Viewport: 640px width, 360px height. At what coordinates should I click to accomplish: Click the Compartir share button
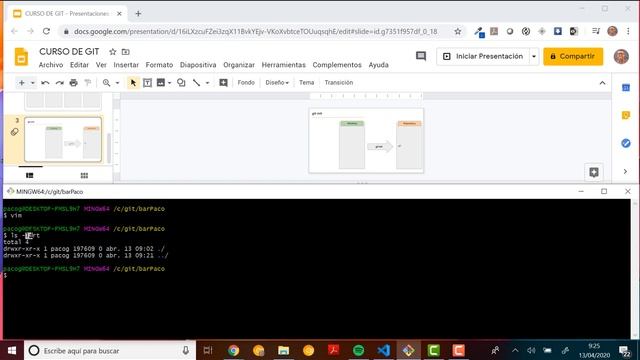click(573, 56)
